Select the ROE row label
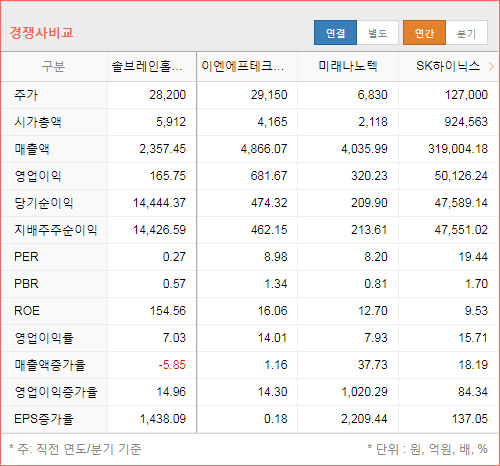Image resolution: width=500 pixels, height=466 pixels. coord(27,311)
